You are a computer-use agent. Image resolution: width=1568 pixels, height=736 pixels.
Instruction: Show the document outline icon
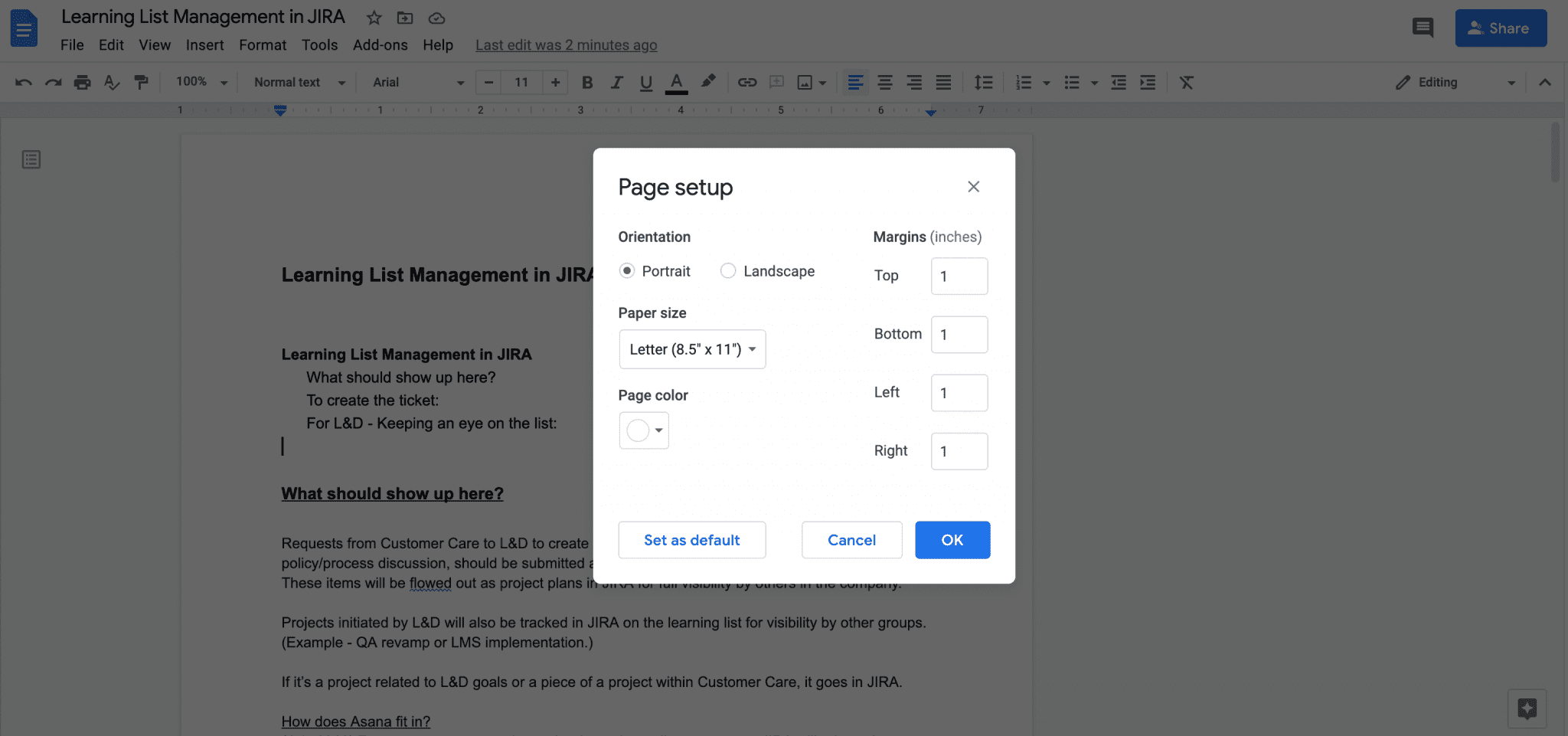pos(31,159)
